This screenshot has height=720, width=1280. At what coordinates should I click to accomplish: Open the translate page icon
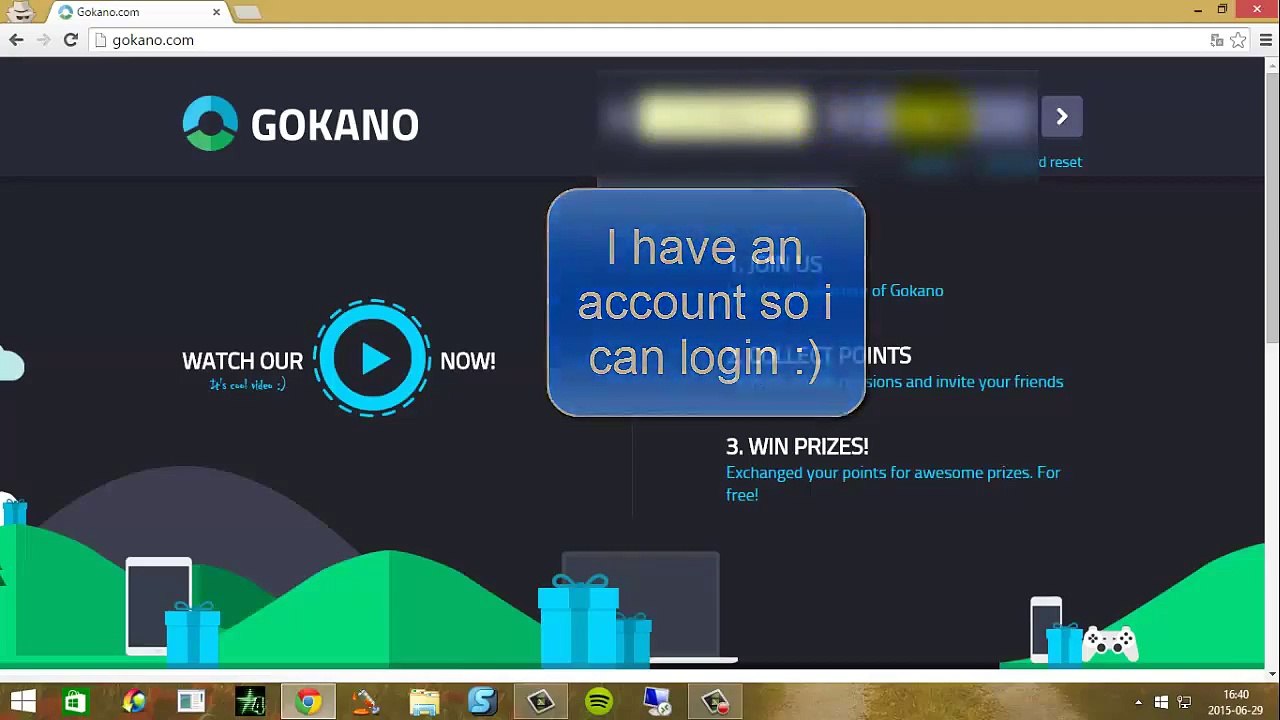point(1217,40)
